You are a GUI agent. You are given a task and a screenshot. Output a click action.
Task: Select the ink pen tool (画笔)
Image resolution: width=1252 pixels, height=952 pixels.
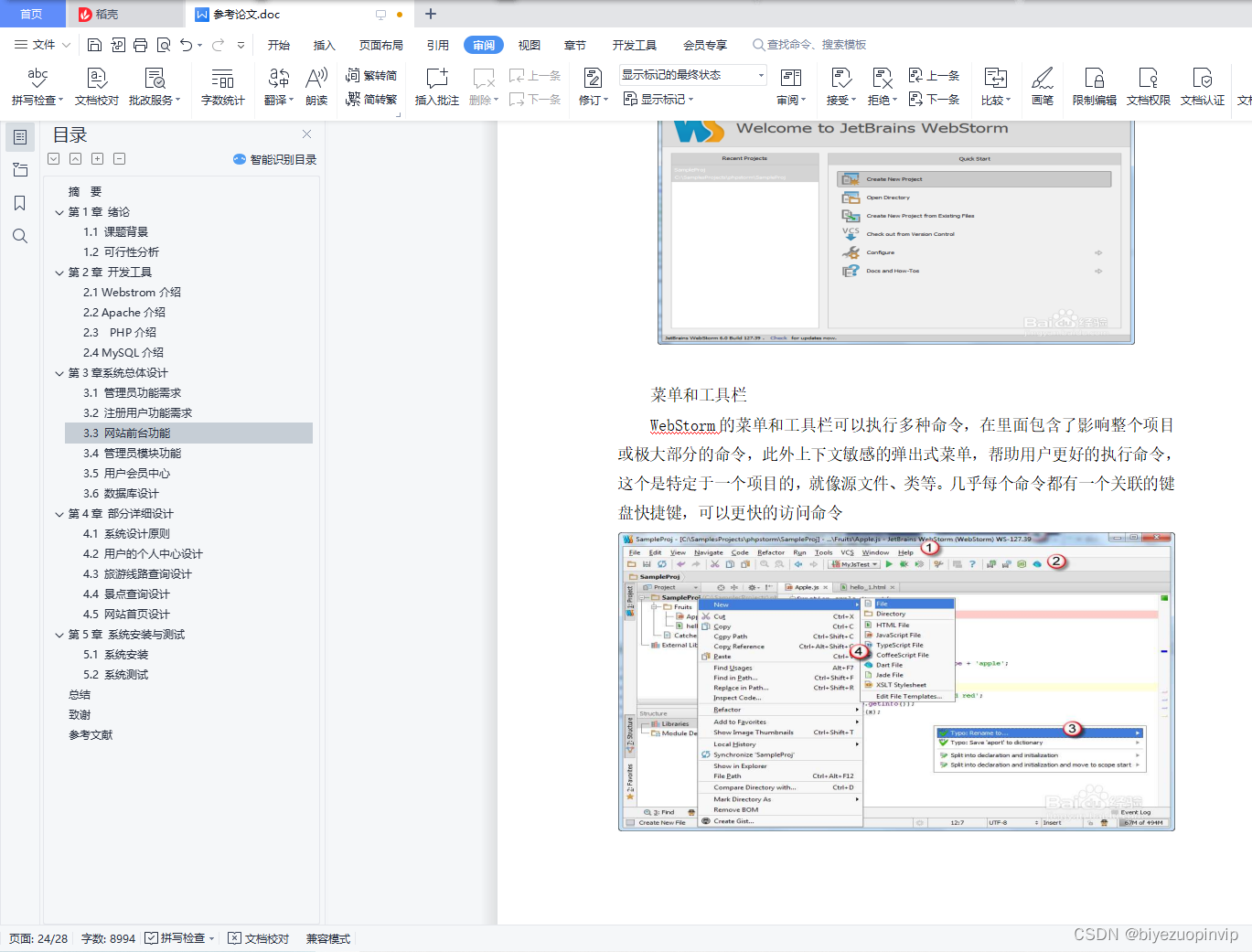point(1042,87)
